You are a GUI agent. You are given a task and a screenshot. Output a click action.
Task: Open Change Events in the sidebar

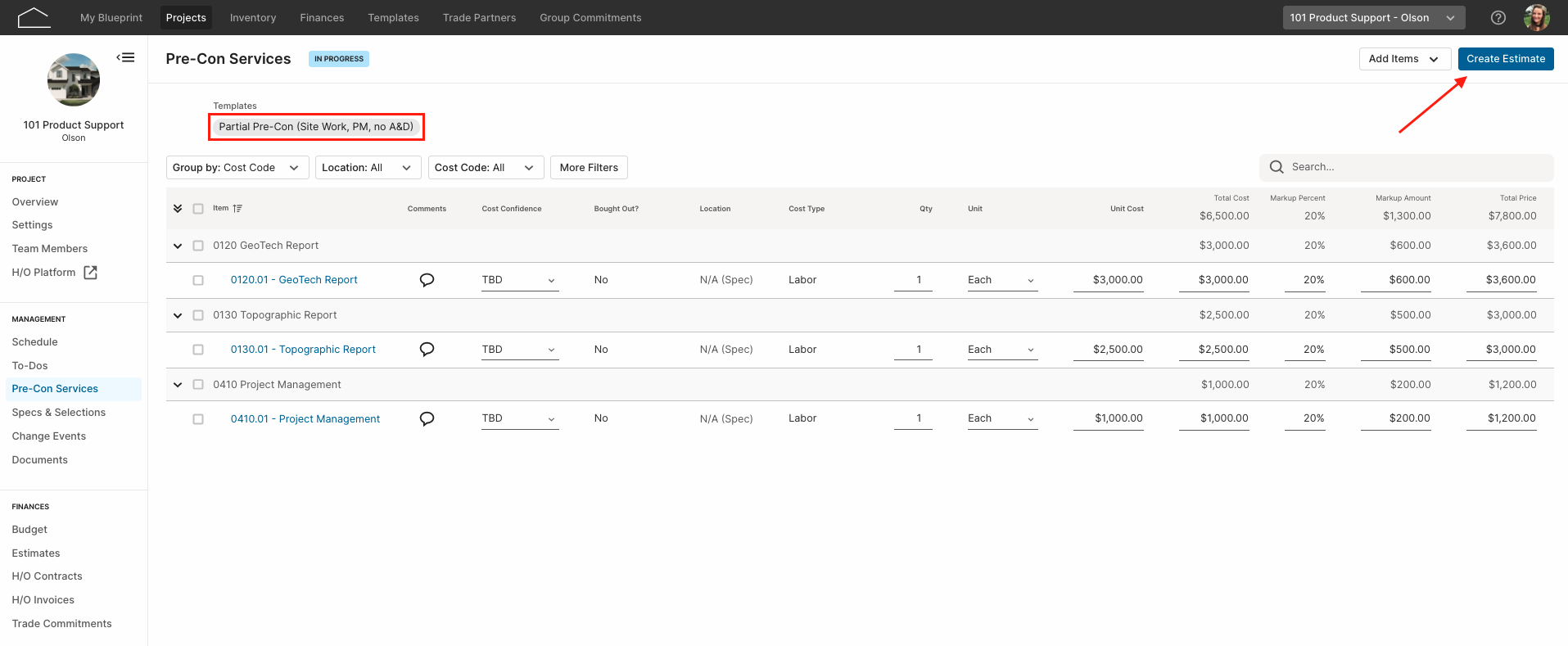(49, 436)
